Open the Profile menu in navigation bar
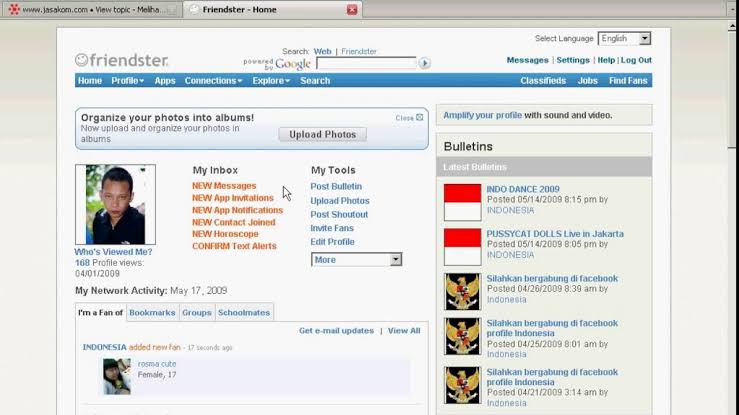The width and height of the screenshot is (739, 415). 127,81
